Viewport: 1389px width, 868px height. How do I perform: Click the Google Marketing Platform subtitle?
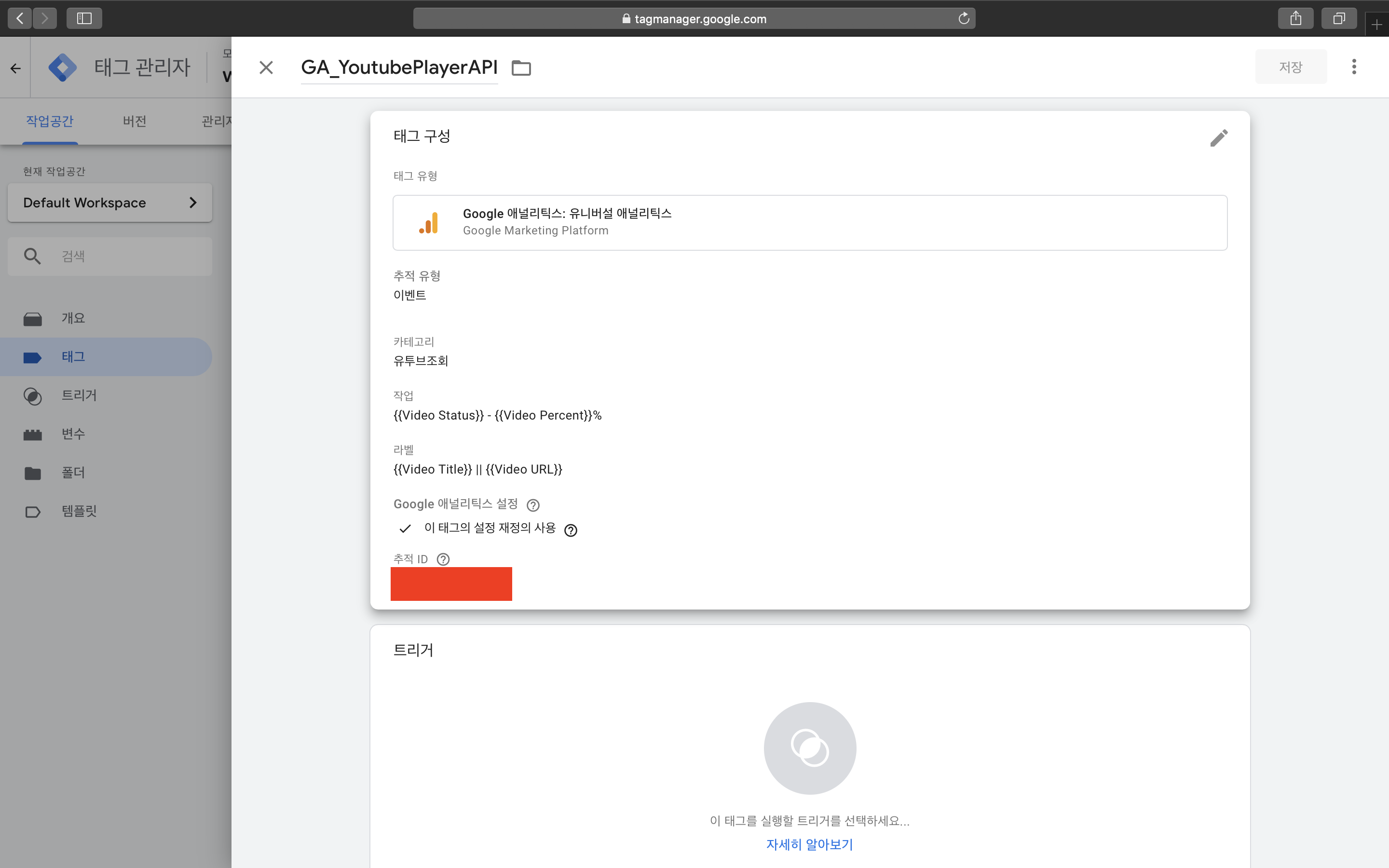(535, 230)
